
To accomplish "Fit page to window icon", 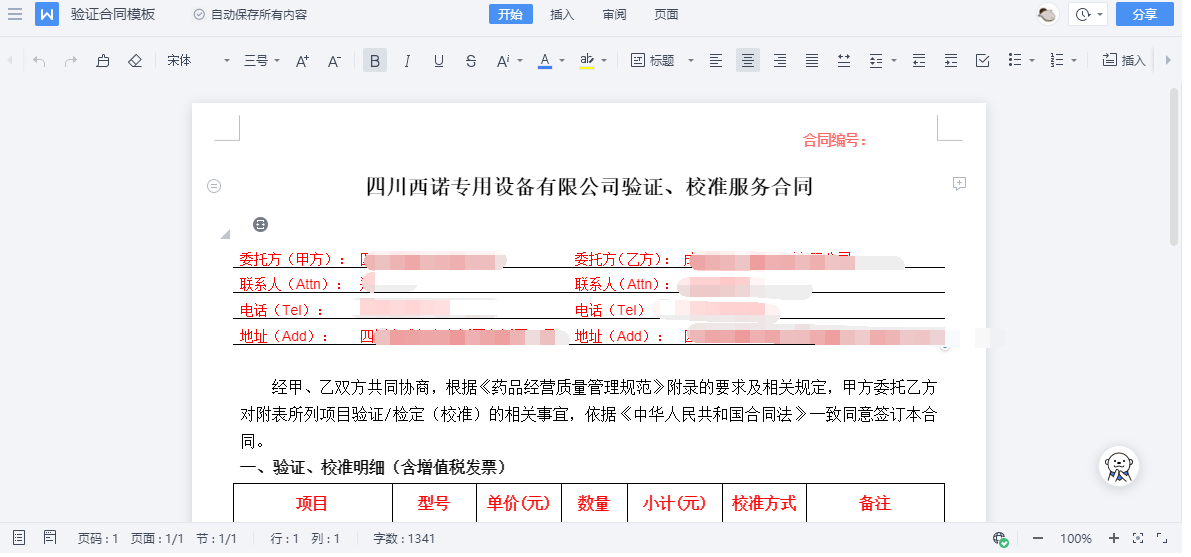I will click(x=1138, y=539).
